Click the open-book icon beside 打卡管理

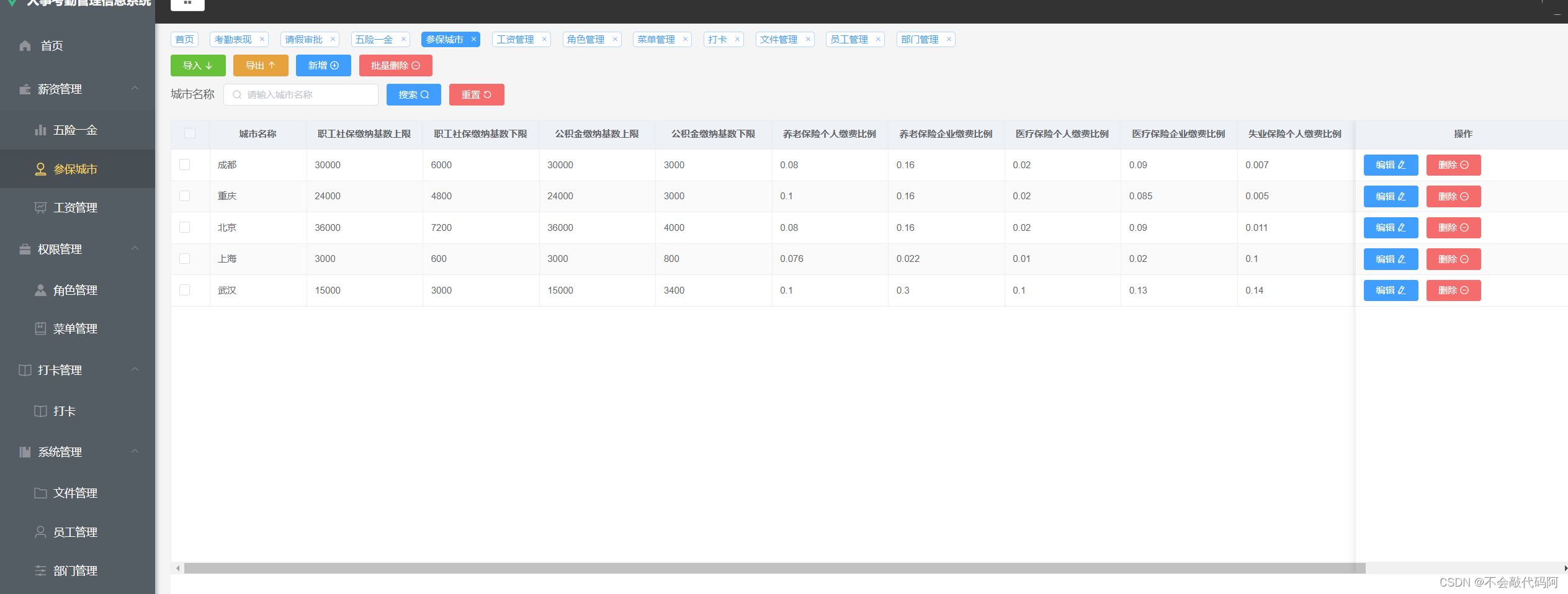25,371
